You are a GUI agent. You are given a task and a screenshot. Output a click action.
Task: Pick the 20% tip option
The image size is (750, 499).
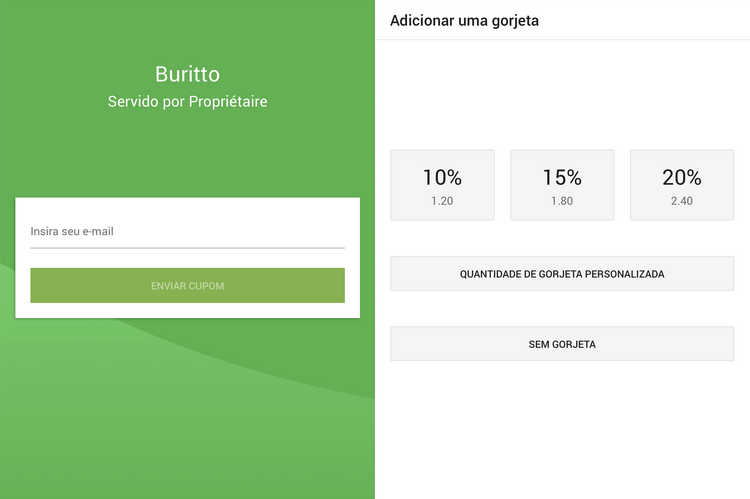[682, 185]
